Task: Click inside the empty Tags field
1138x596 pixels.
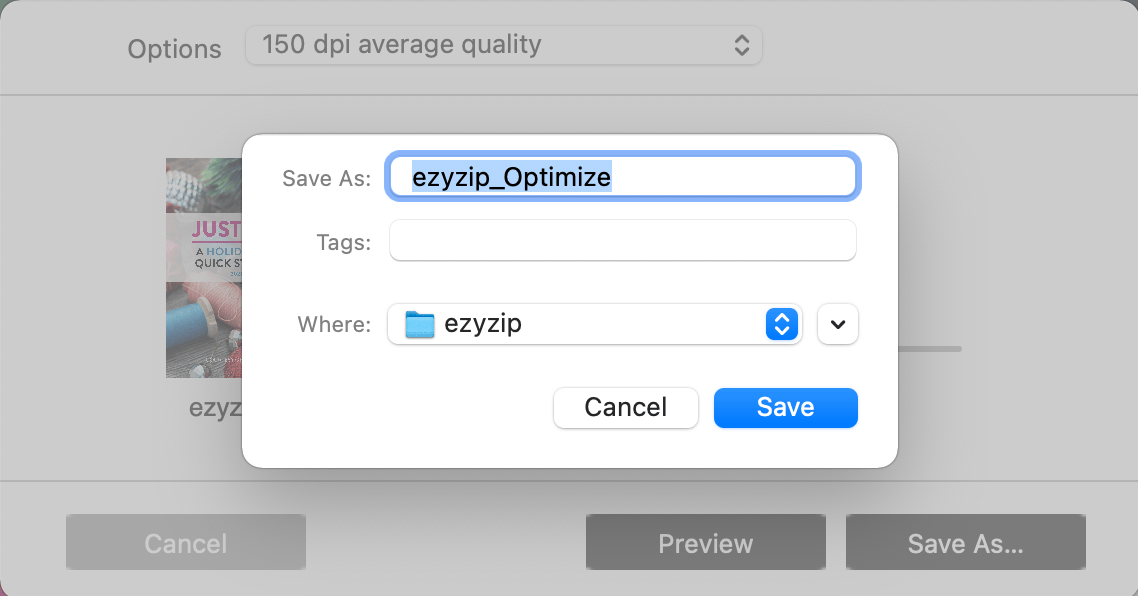Action: pos(622,240)
